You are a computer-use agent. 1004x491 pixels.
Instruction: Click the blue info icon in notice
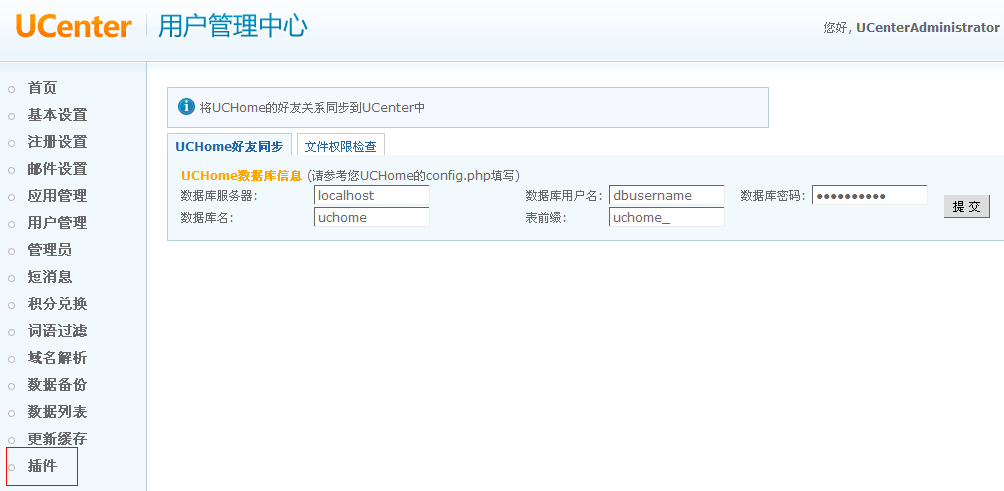[x=186, y=107]
